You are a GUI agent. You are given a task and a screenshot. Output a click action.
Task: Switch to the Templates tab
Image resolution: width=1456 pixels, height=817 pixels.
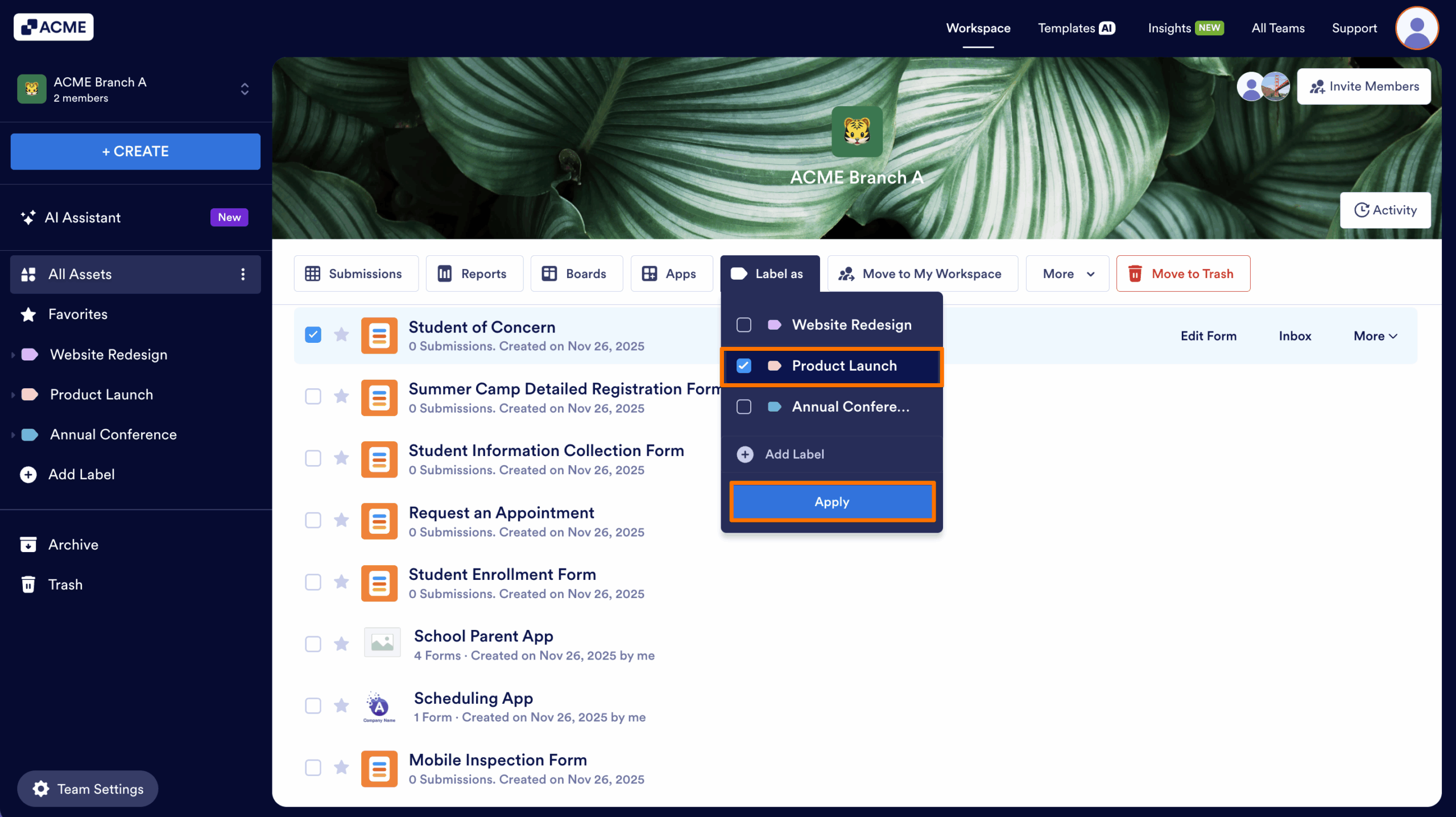[x=1066, y=28]
